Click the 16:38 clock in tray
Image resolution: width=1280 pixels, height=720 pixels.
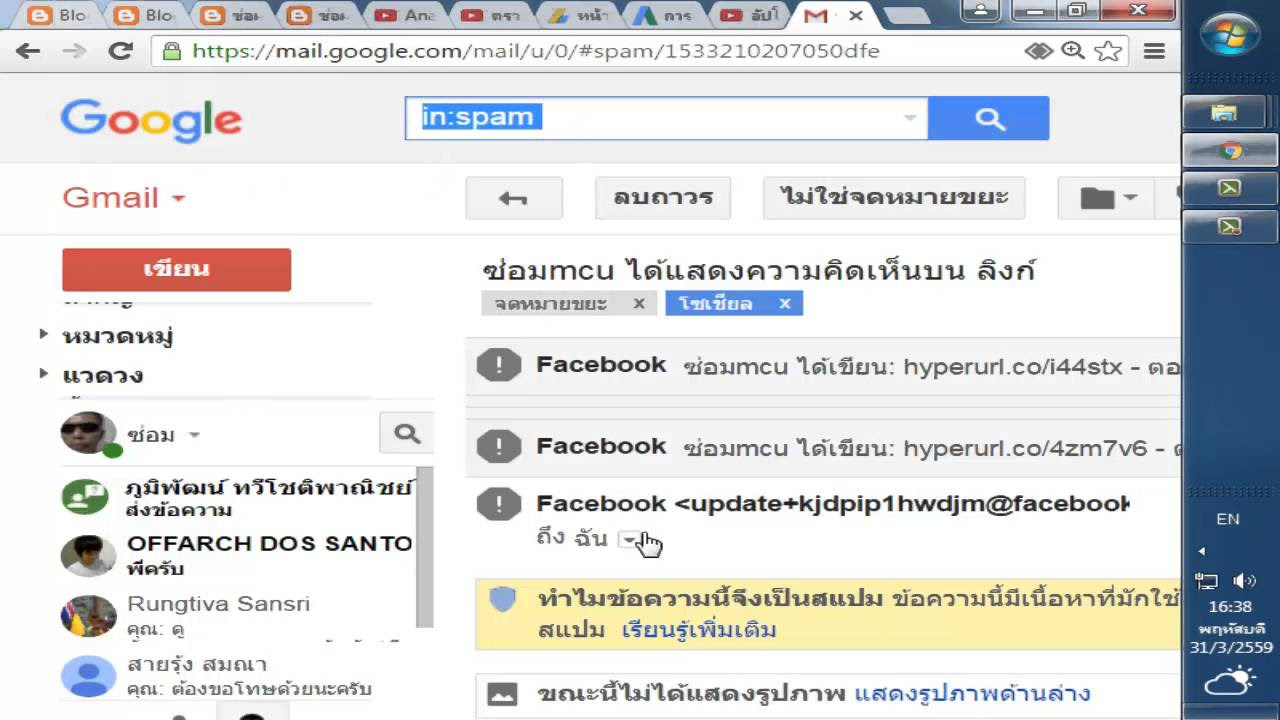(1229, 606)
